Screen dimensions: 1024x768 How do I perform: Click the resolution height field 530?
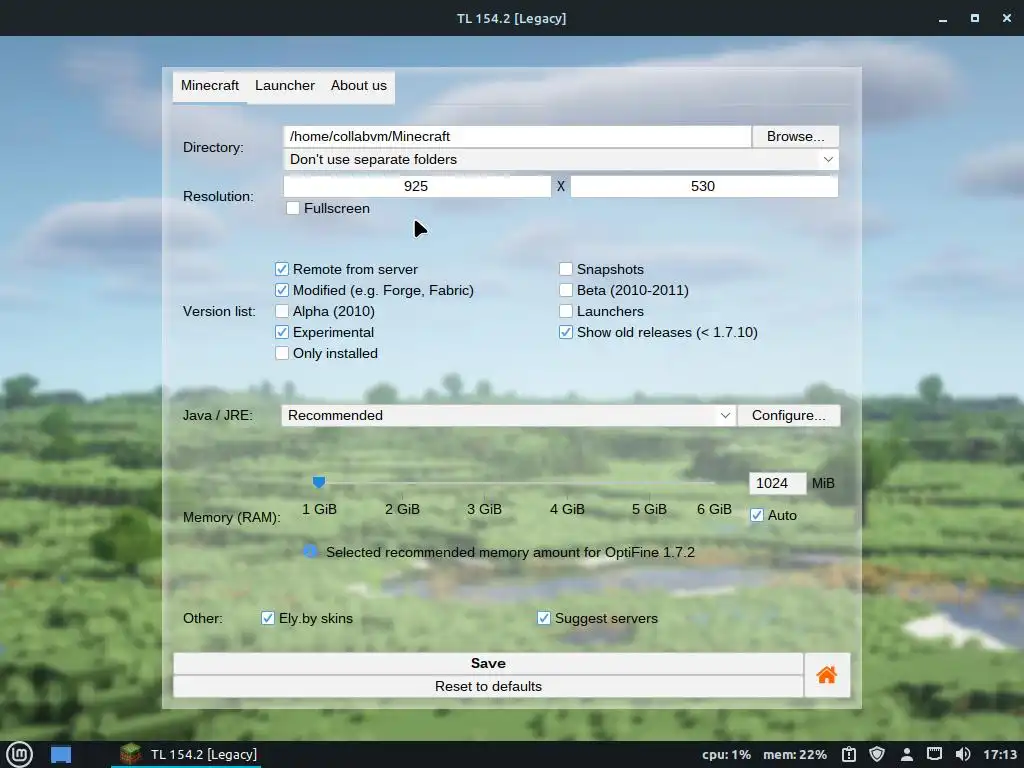[704, 186]
